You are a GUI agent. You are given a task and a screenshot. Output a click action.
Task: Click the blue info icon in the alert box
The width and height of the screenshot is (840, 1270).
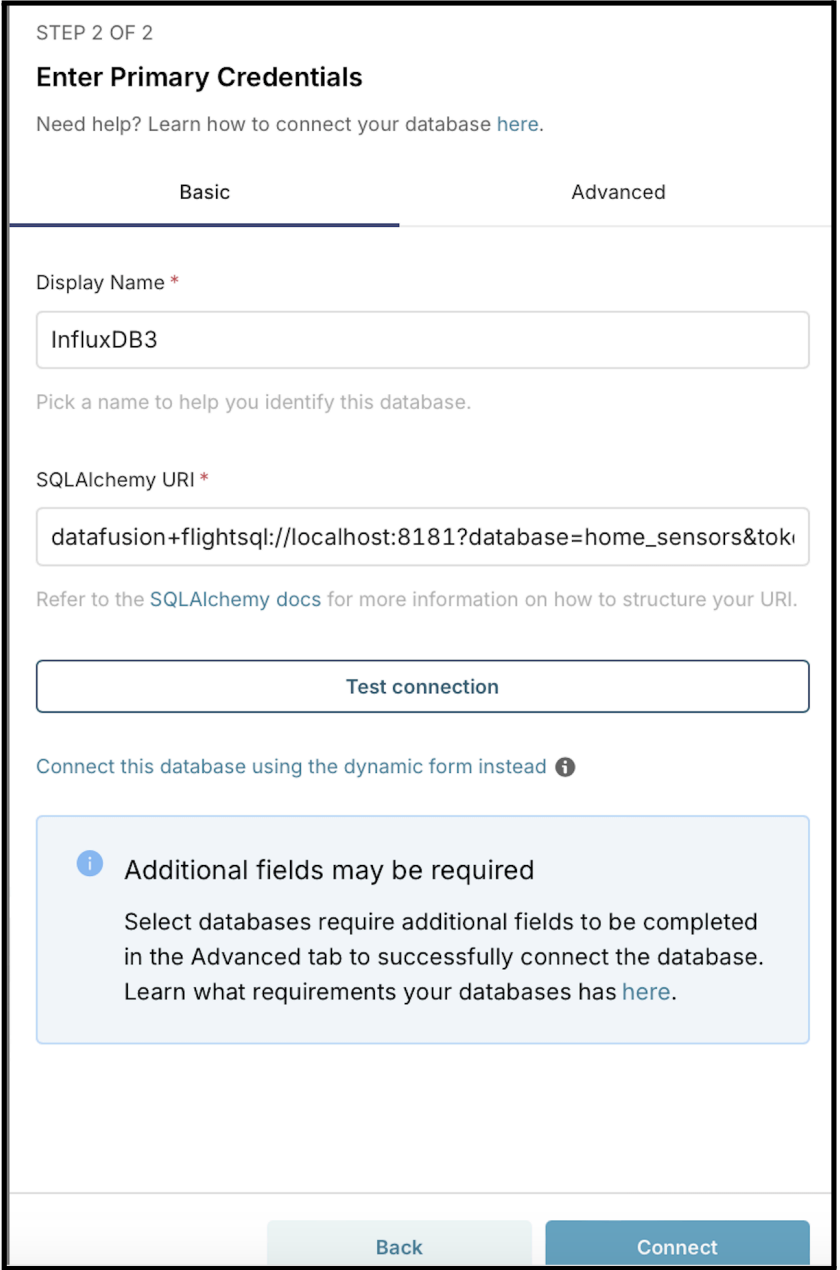[x=90, y=864]
